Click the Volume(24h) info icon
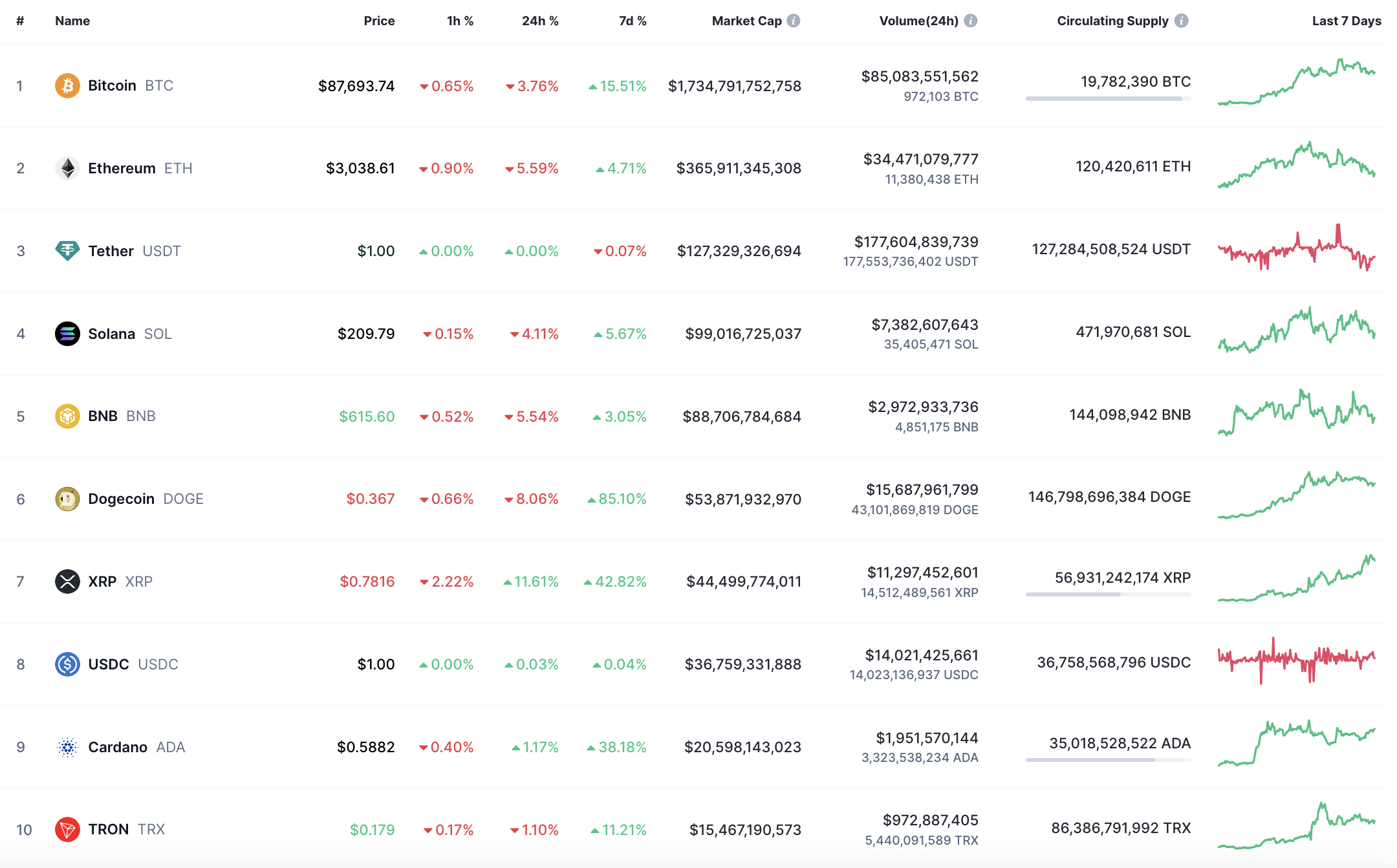This screenshot has width=1397, height=868. tap(970, 21)
